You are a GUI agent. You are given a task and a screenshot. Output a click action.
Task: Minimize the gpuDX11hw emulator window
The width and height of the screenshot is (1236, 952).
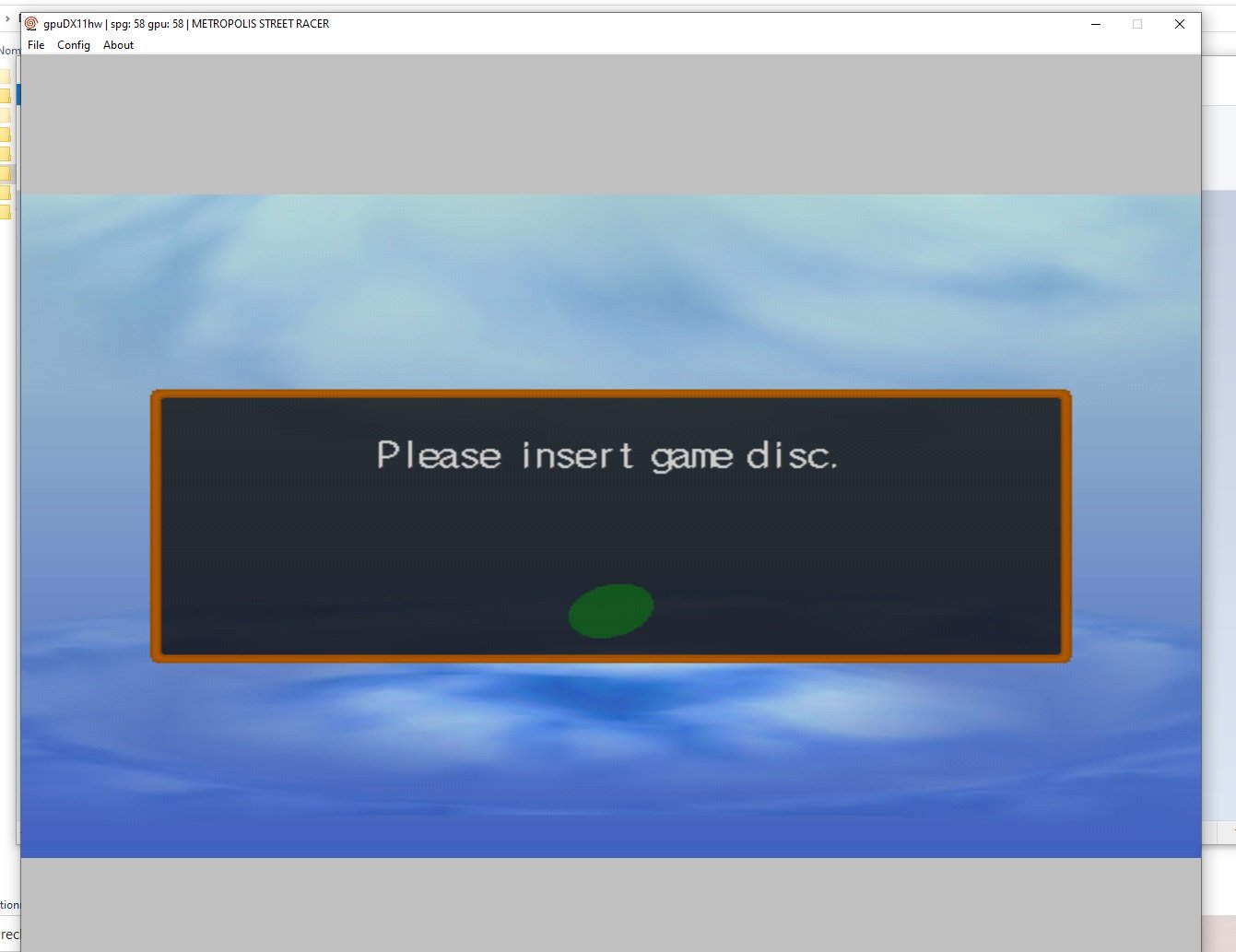click(x=1096, y=24)
